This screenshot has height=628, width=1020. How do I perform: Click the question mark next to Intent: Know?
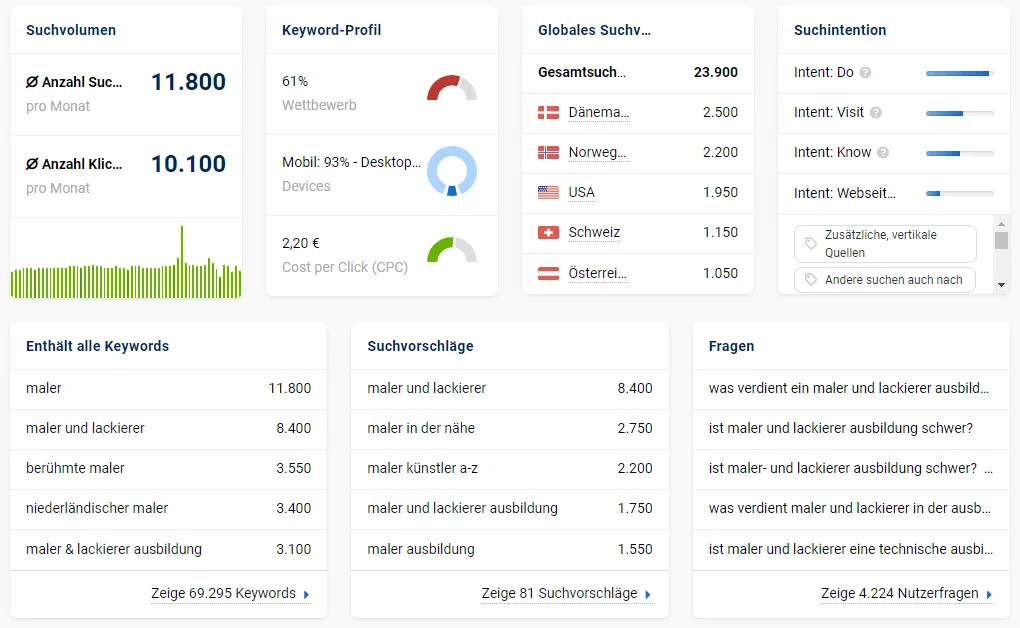[x=883, y=152]
